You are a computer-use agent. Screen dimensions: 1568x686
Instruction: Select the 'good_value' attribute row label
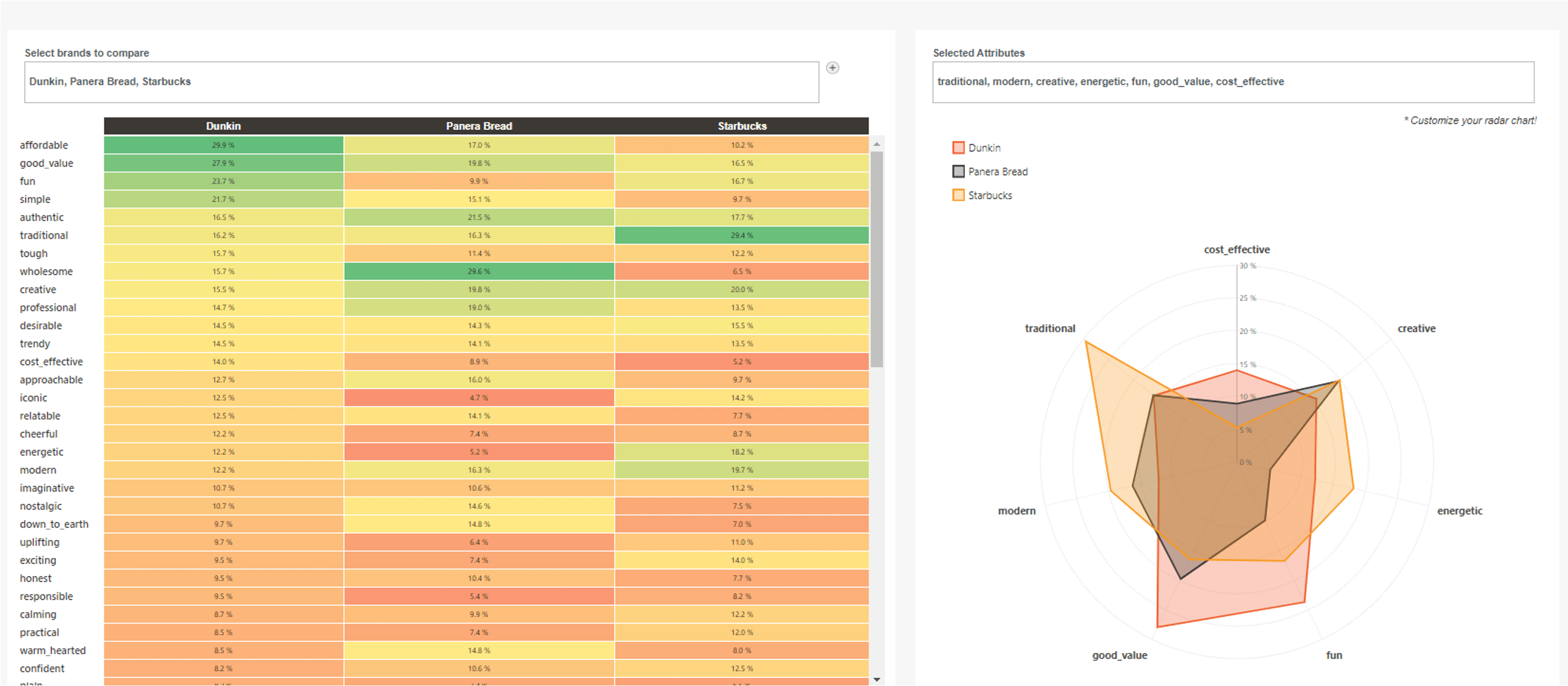tap(46, 163)
